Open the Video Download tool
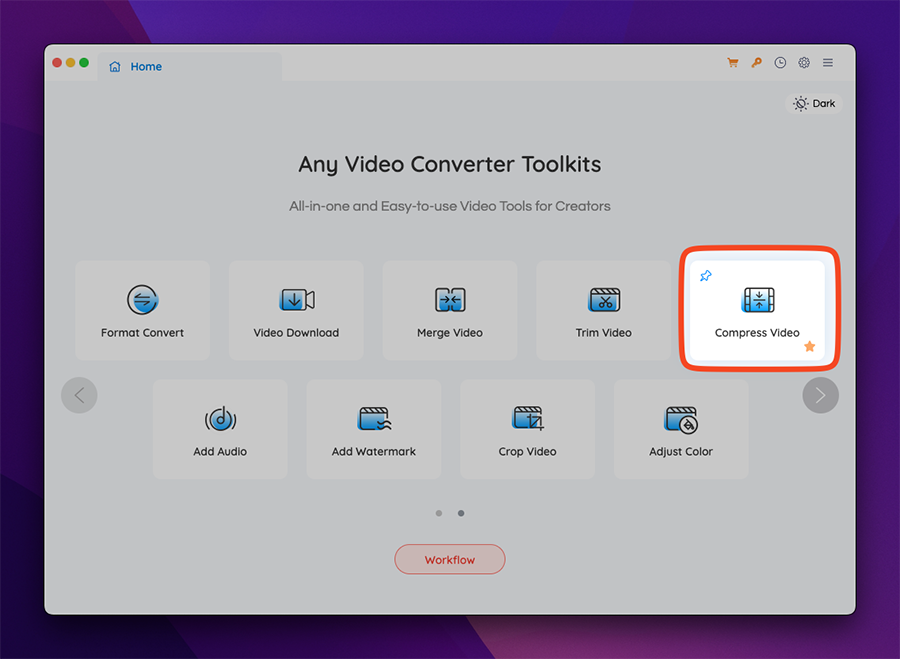The image size is (900, 659). pos(296,311)
